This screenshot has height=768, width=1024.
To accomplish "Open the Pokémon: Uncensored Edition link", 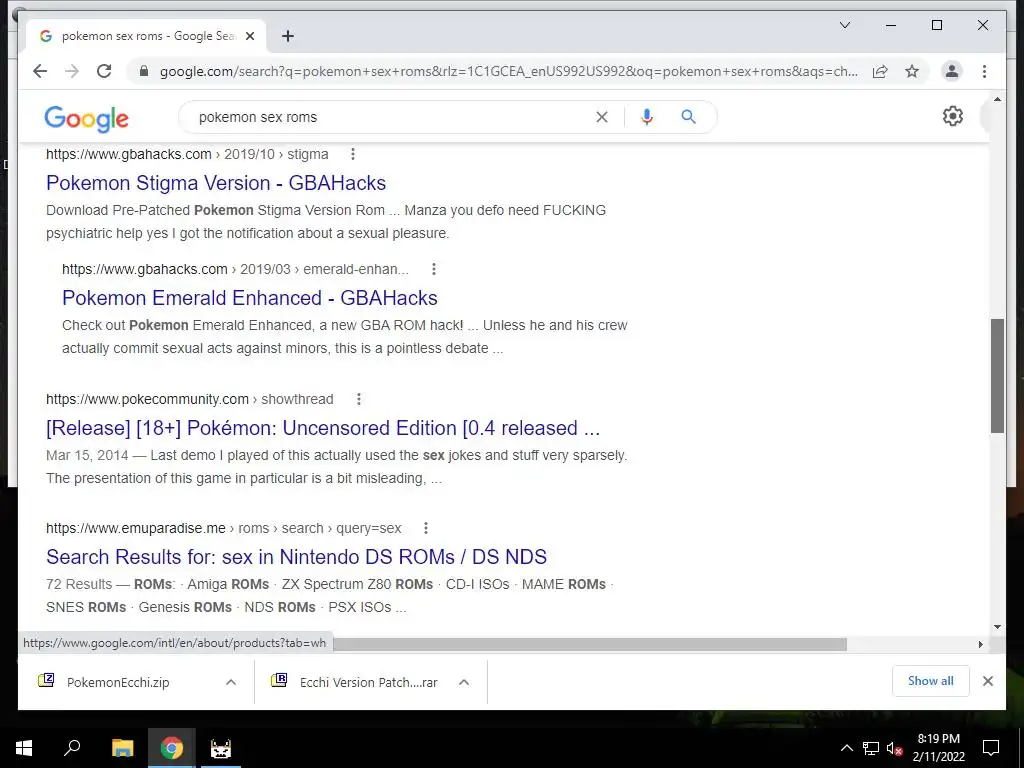I will tap(323, 428).
